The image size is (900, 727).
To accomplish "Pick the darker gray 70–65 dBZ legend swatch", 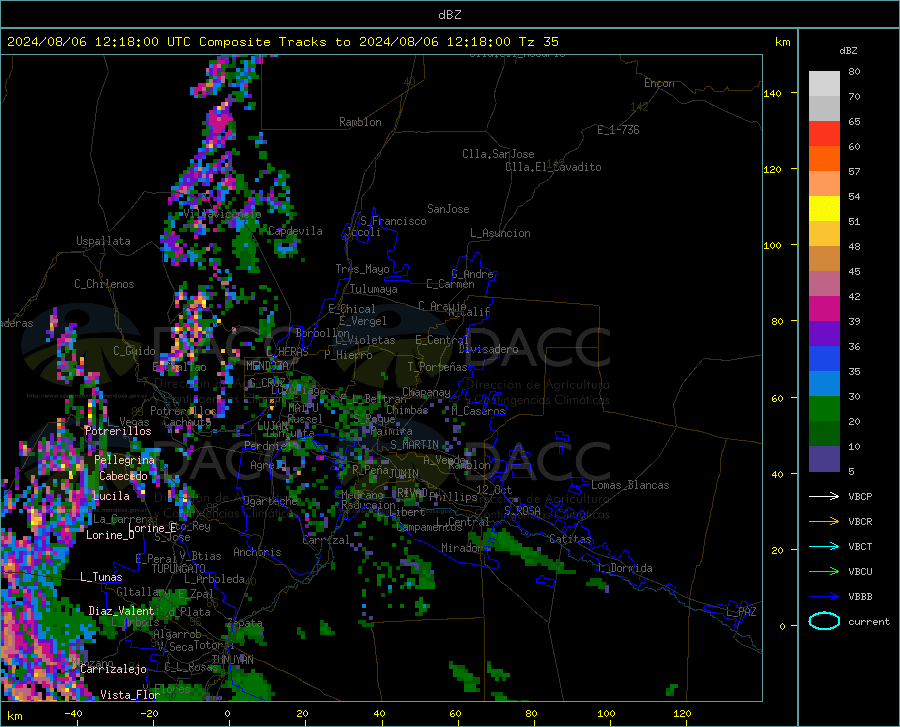I will coord(824,109).
